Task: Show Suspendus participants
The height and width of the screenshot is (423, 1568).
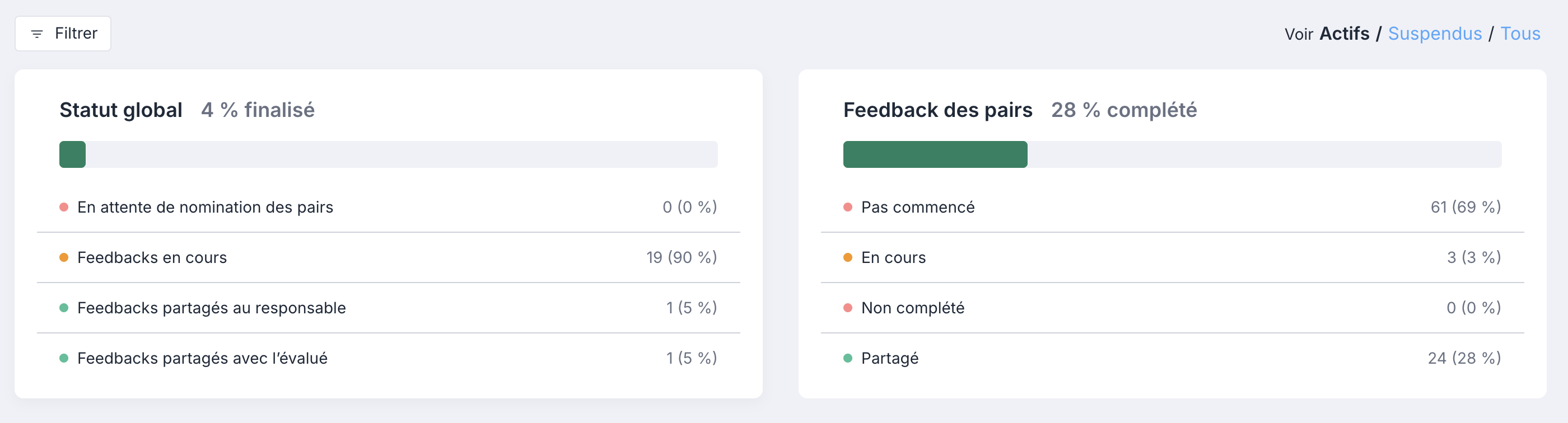Action: [1435, 34]
